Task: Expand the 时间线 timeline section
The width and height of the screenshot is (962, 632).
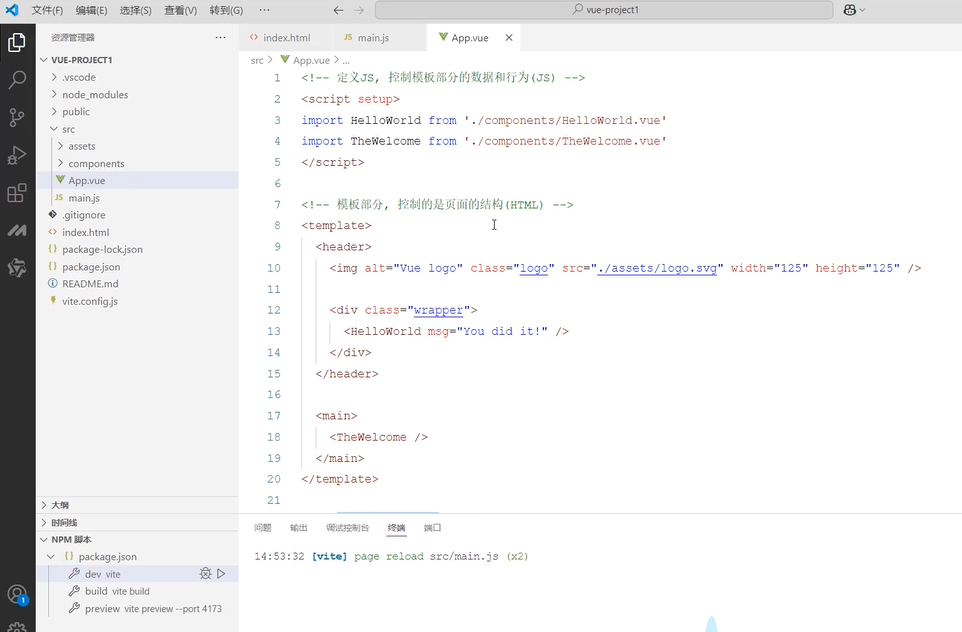Action: point(44,522)
